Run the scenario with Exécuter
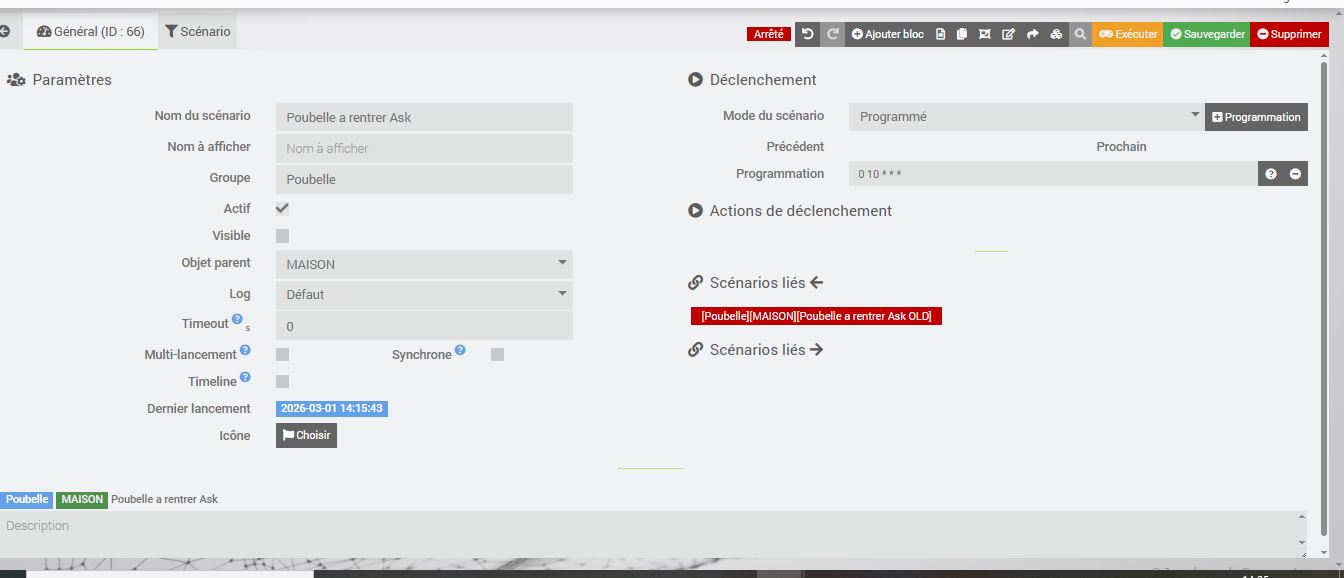The image size is (1344, 578). click(1128, 34)
